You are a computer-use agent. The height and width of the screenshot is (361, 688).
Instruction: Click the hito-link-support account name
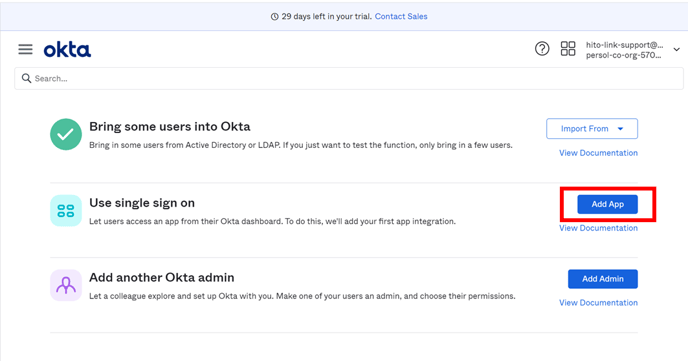[624, 45]
